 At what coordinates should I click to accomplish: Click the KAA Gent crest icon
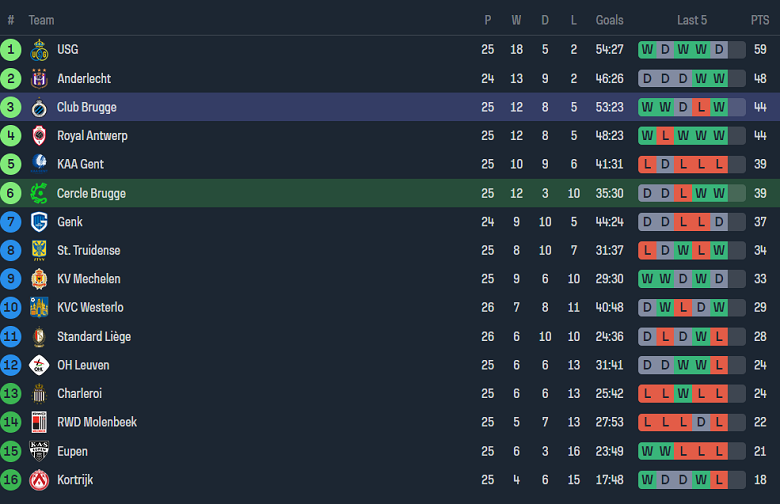pos(39,165)
